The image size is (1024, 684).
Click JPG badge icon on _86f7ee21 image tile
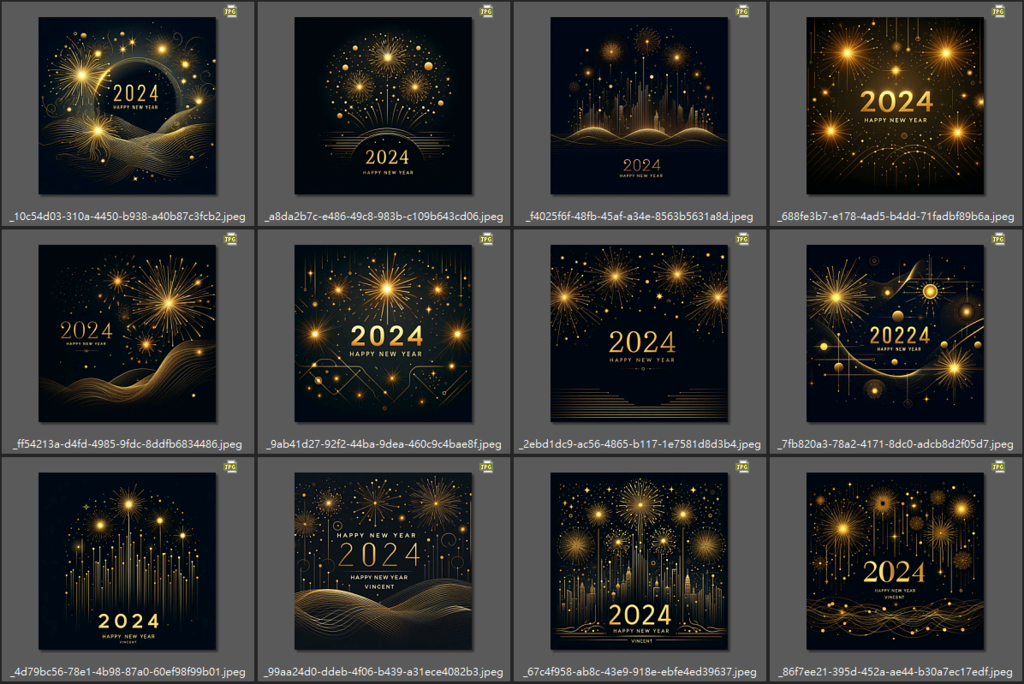click(999, 468)
